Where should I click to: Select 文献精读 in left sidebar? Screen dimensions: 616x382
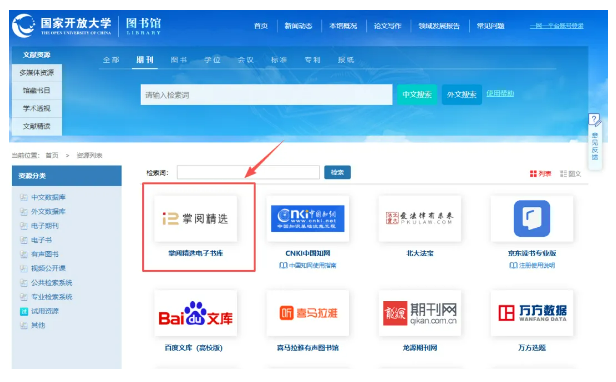tap(37, 127)
